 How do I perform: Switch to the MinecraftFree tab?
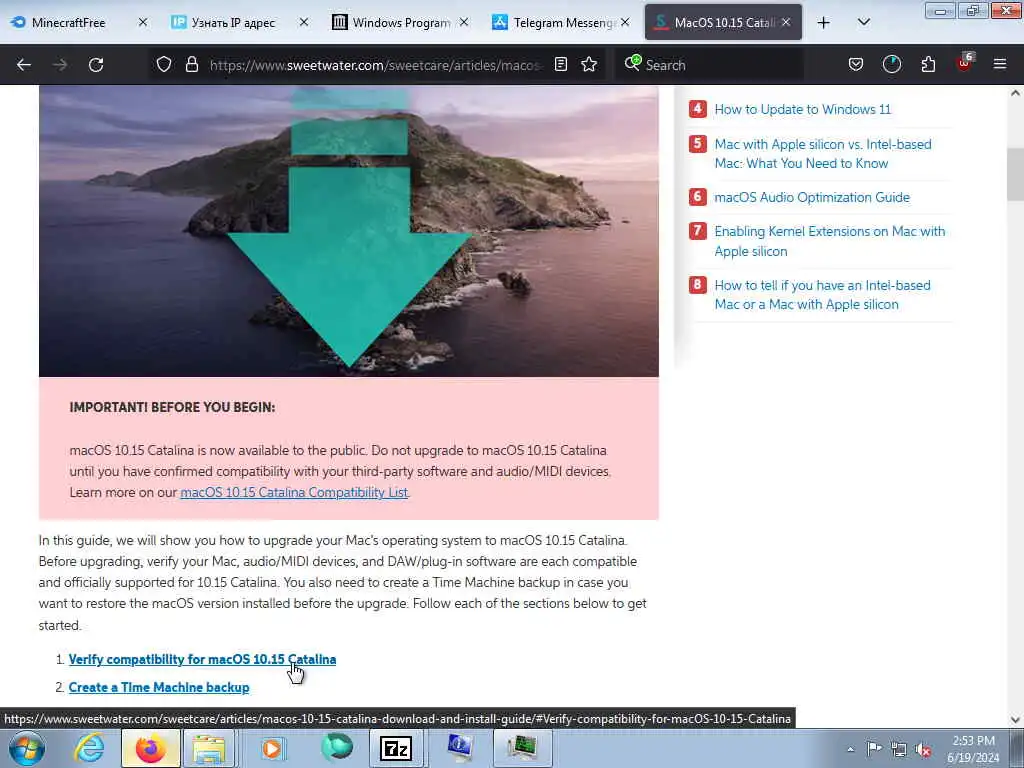click(78, 22)
